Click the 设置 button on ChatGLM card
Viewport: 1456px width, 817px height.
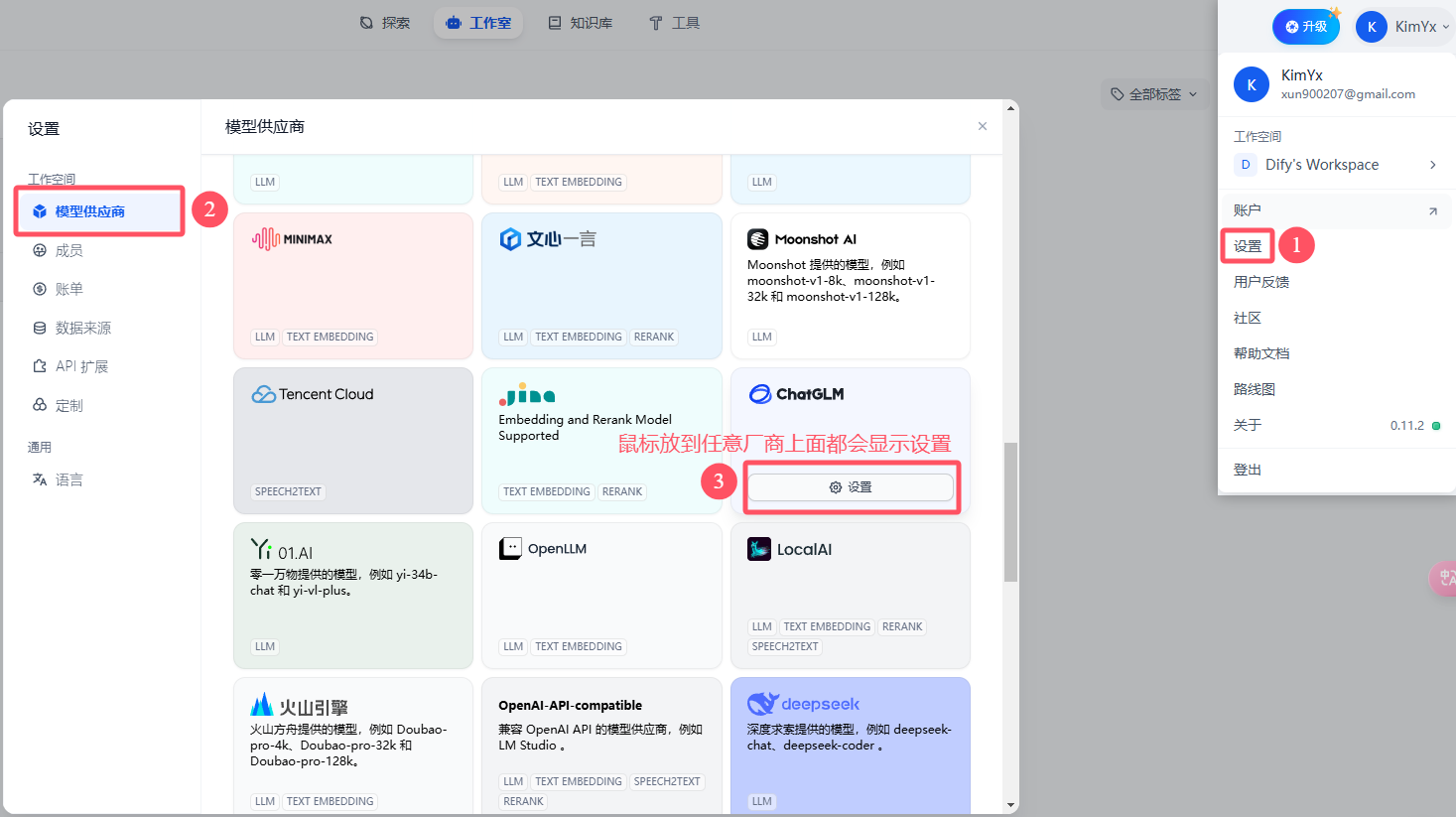(x=851, y=487)
